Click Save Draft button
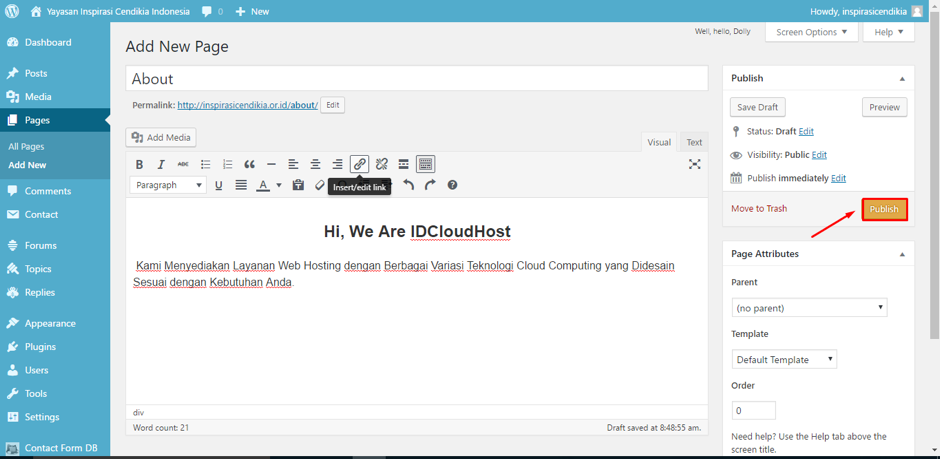 click(758, 107)
